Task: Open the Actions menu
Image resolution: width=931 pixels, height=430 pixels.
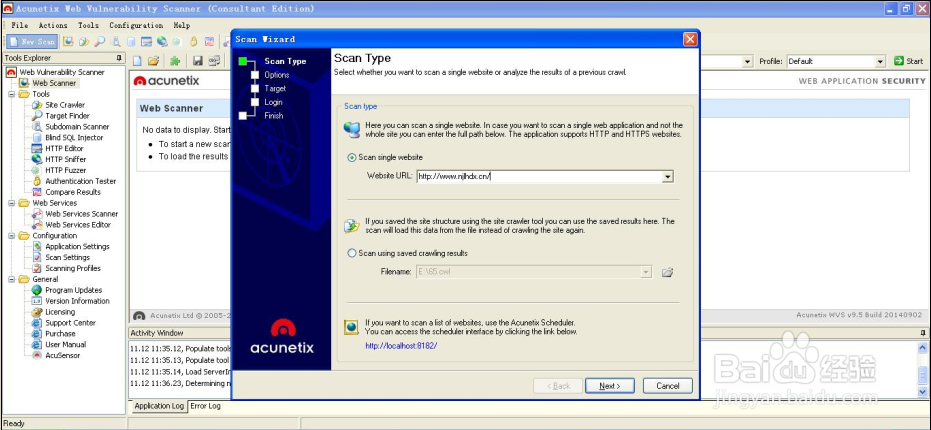Action: [x=53, y=26]
